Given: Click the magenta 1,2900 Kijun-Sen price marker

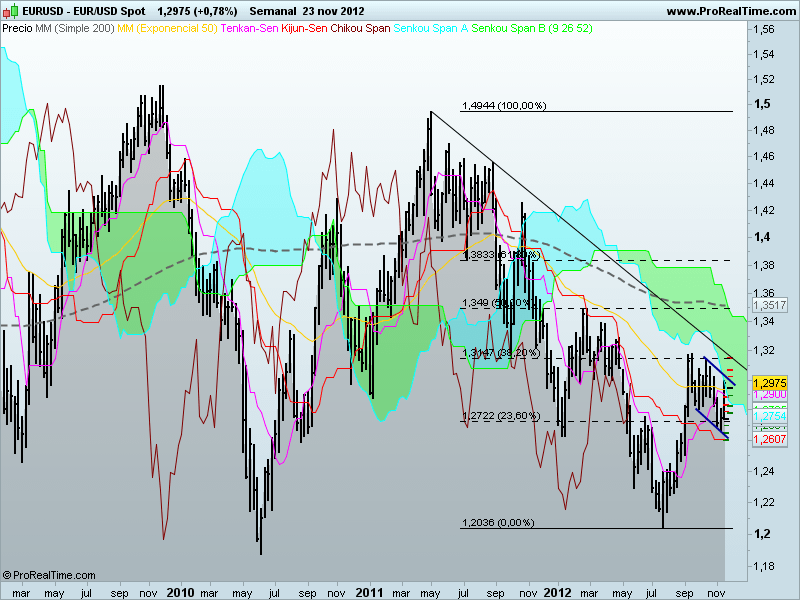Looking at the screenshot, I should point(770,395).
